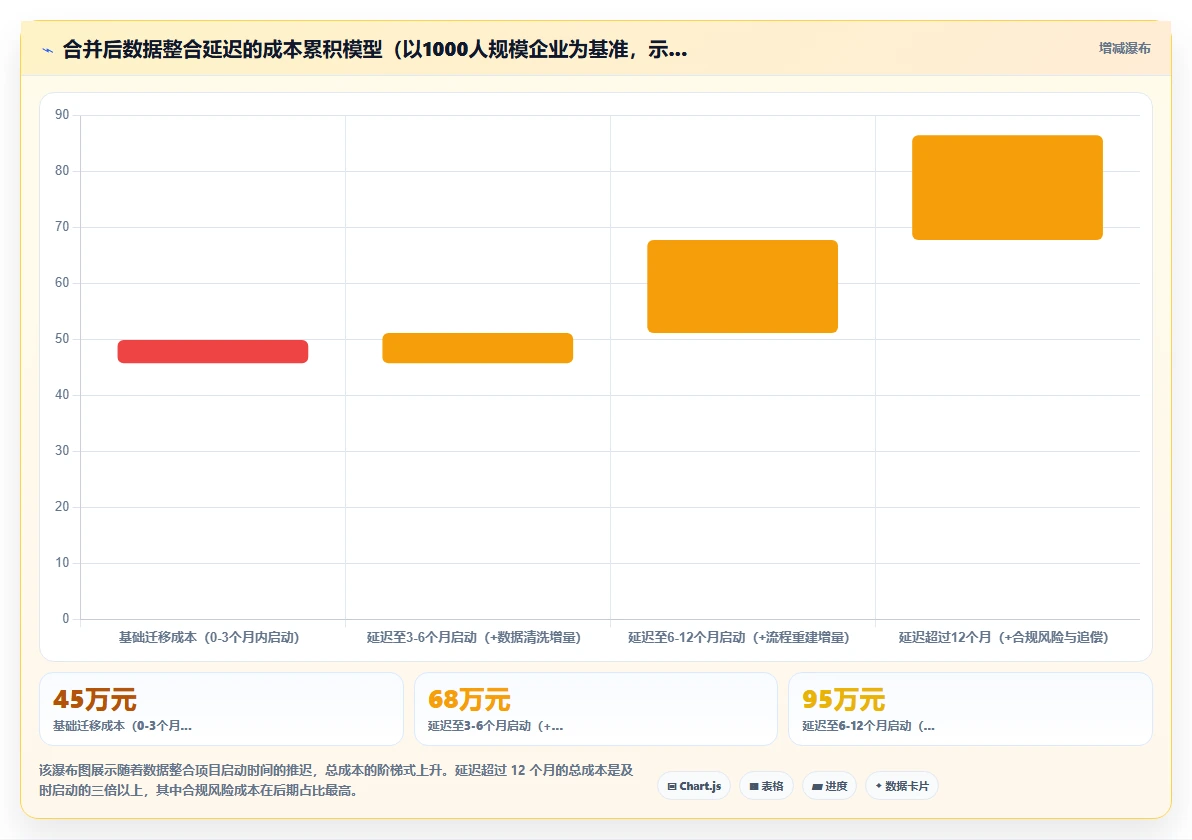Image resolution: width=1192 pixels, height=840 pixels.
Task: Select the 68万元 data card
Action: tap(596, 708)
